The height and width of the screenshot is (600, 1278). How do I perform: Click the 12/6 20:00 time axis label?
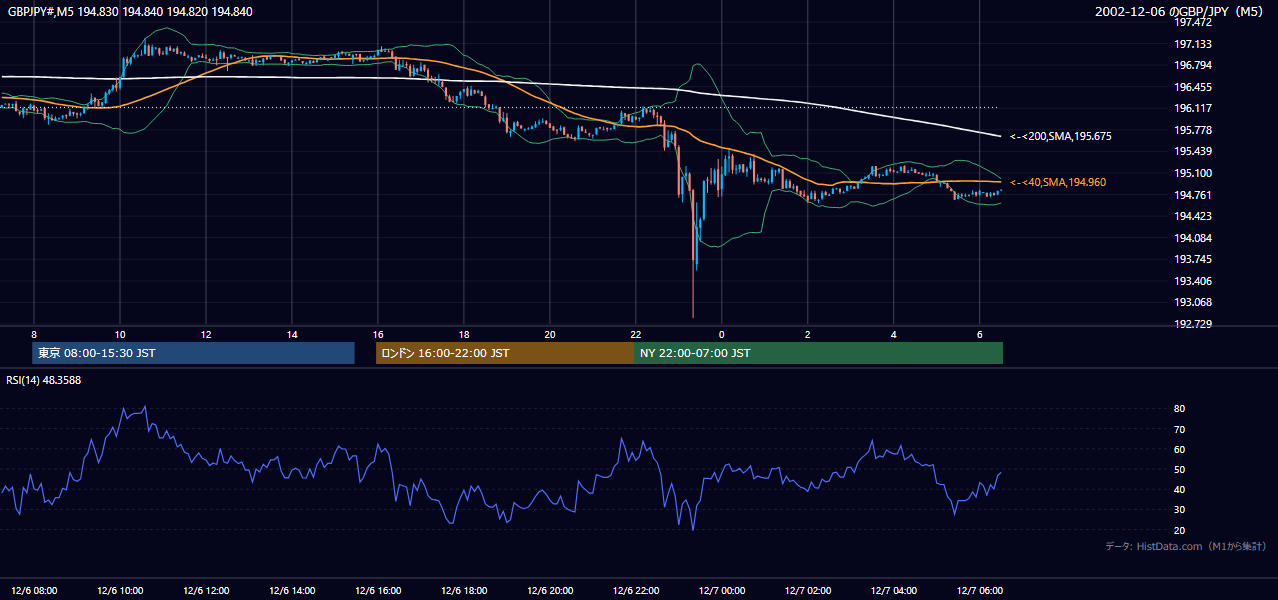[550, 590]
